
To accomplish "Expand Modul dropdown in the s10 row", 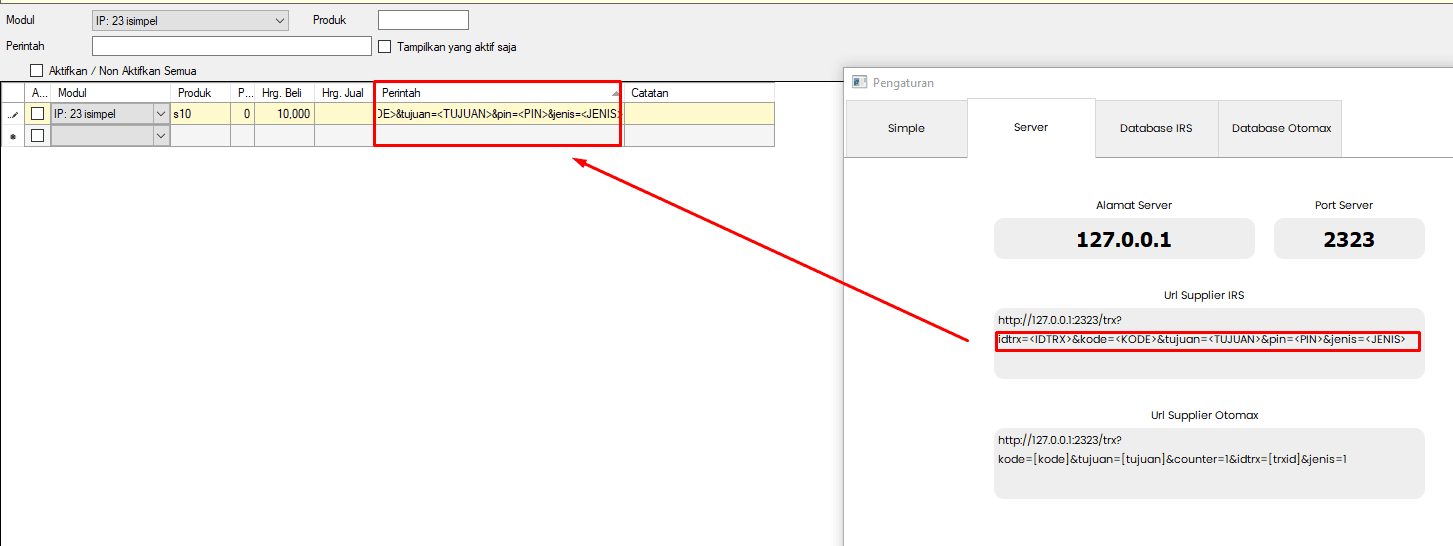I will pyautogui.click(x=161, y=114).
